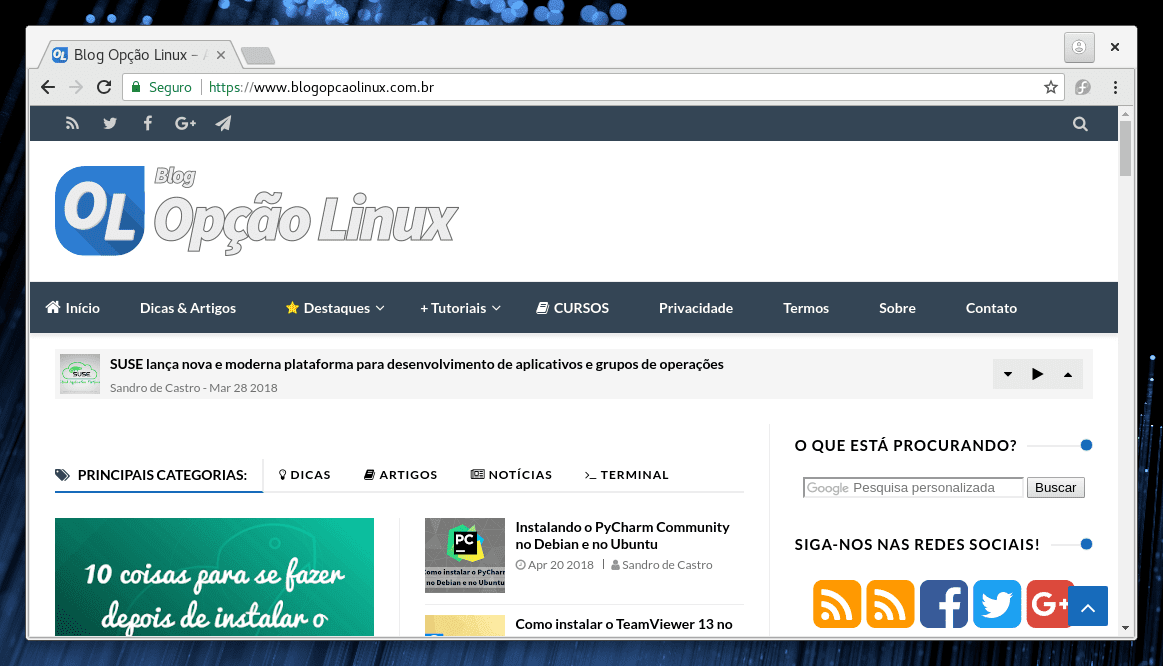Viewport: 1163px width, 666px height.
Task: Open Instalando o PyCharm Community article link
Action: (x=622, y=535)
